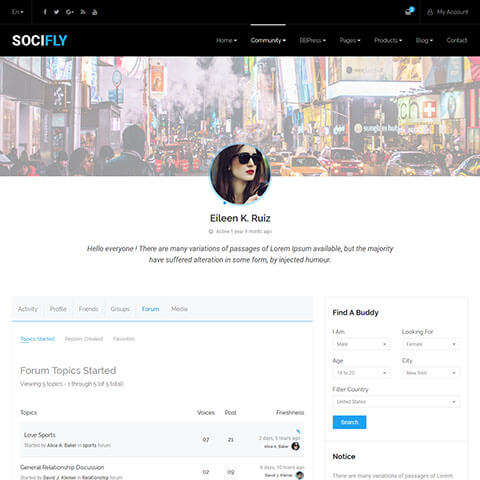
Task: Open the Love Sports topic link
Action: click(40, 435)
